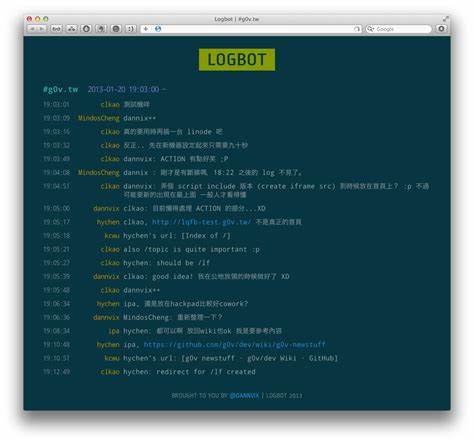The height and width of the screenshot is (443, 474).
Task: Click message 'hychen: redirect for /lf created'
Action: (x=189, y=372)
